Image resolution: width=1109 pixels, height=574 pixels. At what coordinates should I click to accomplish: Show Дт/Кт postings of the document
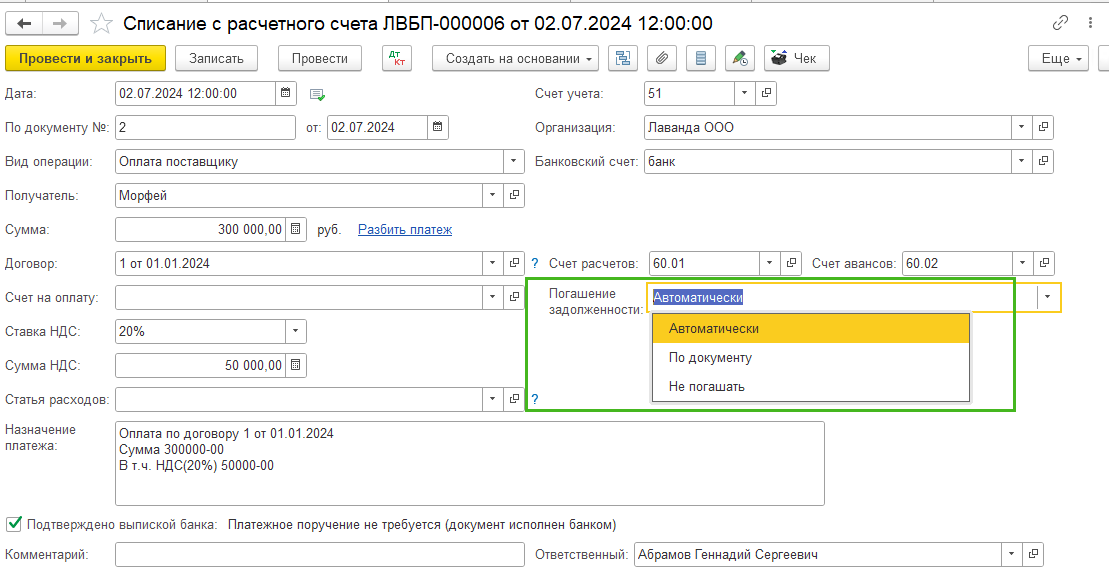(x=396, y=59)
